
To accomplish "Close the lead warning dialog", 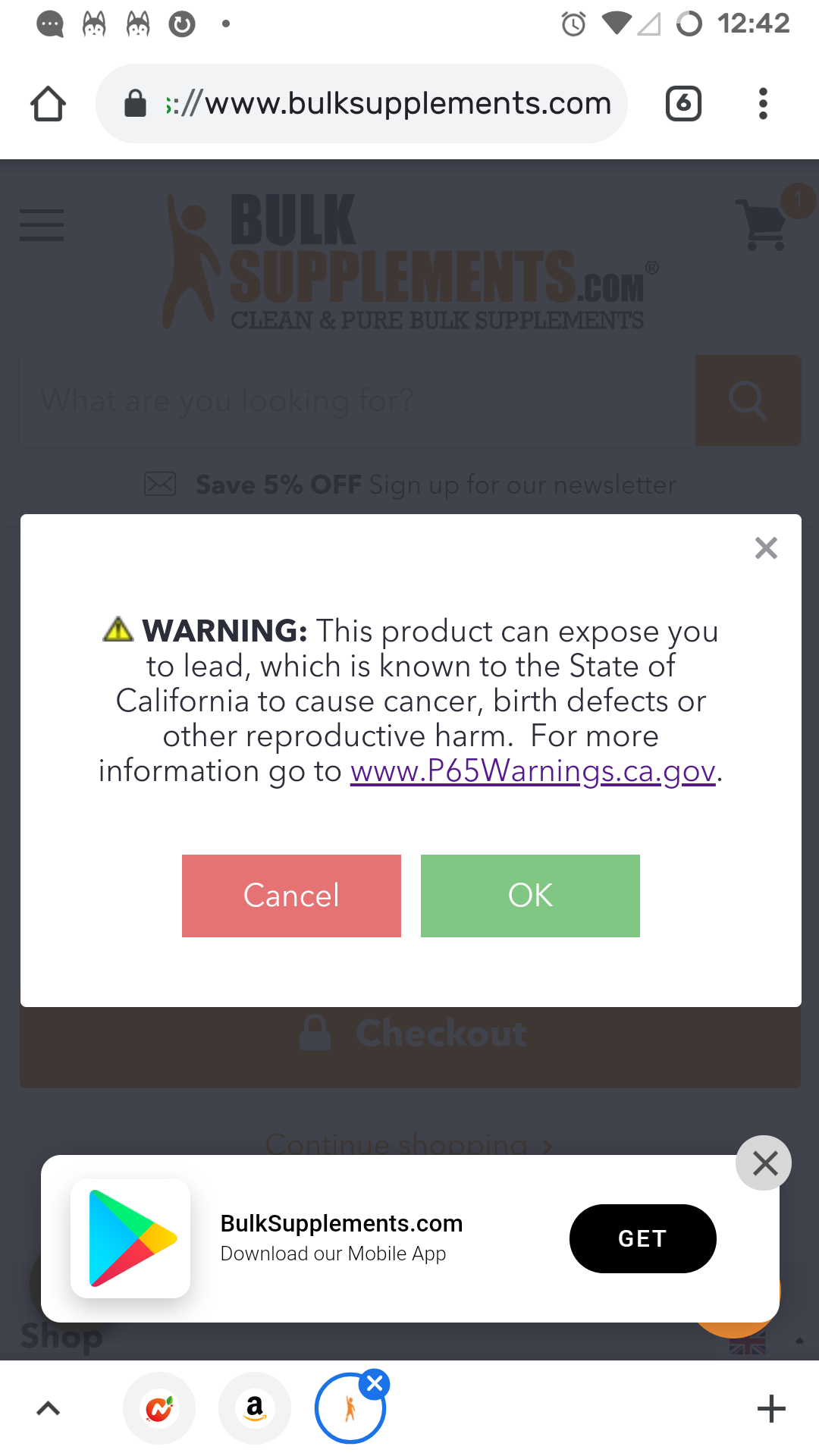I will pyautogui.click(x=766, y=548).
